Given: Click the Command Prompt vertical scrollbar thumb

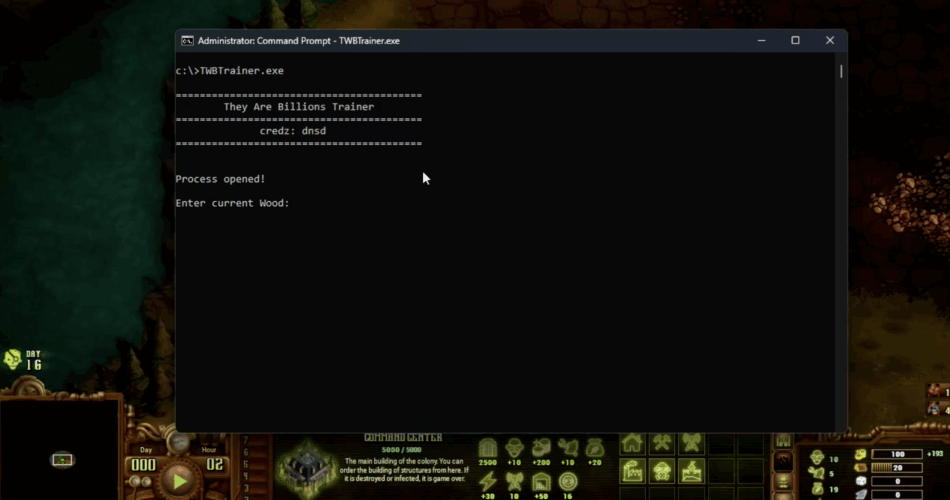Looking at the screenshot, I should [x=841, y=72].
